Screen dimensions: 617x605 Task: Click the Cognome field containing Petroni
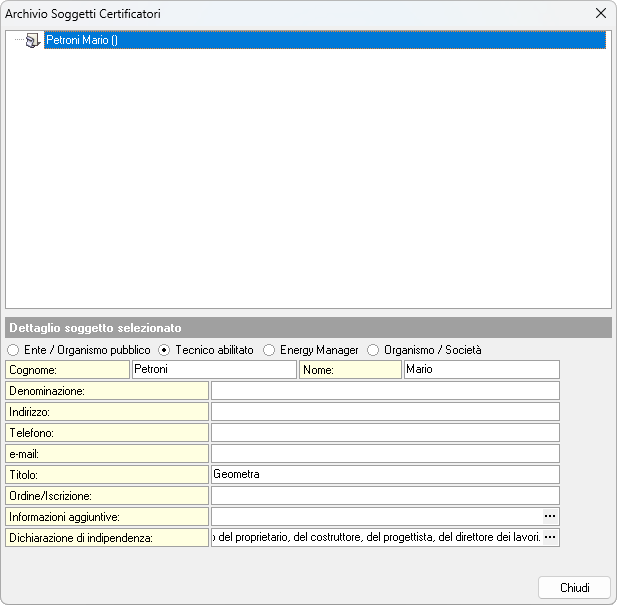[x=213, y=370]
